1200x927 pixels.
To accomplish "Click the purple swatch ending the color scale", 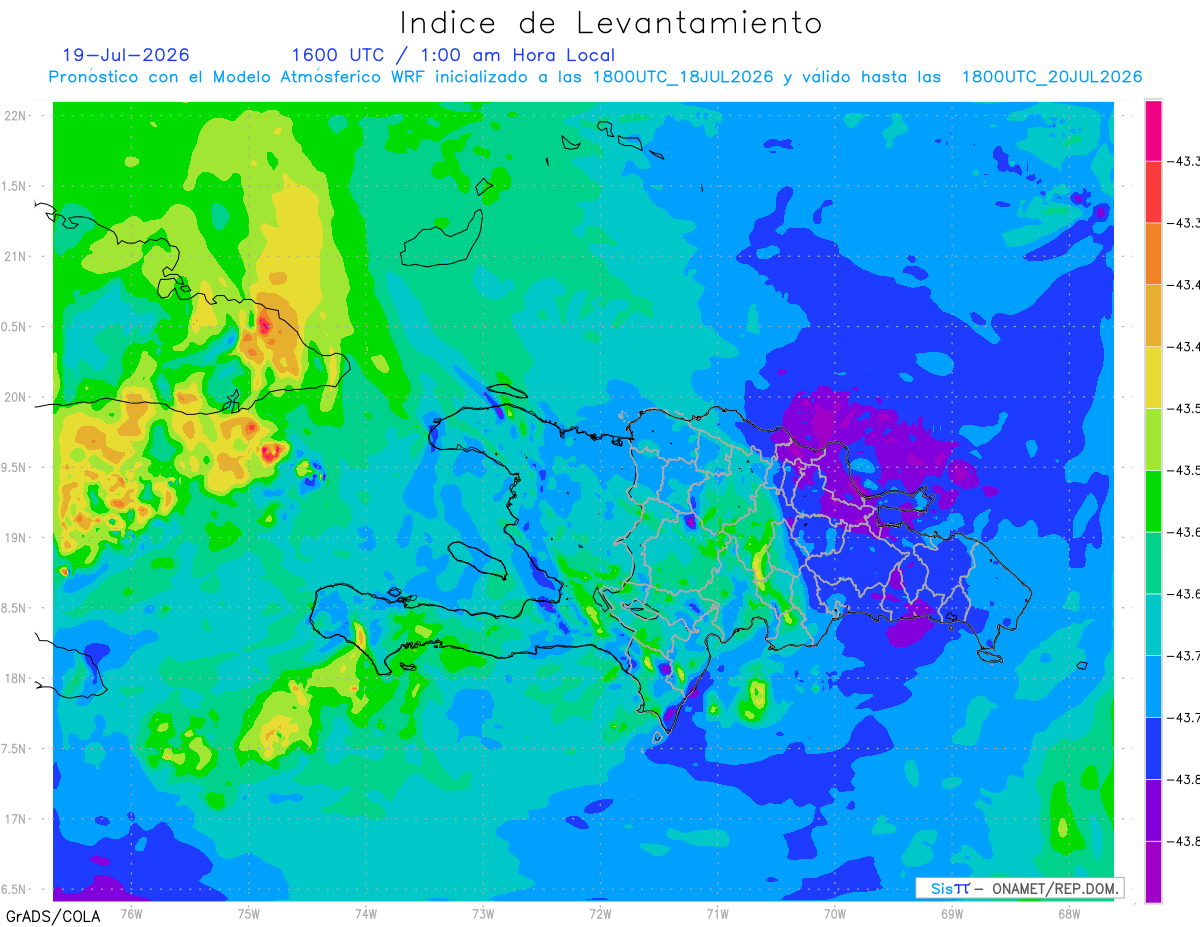I will tap(1153, 871).
